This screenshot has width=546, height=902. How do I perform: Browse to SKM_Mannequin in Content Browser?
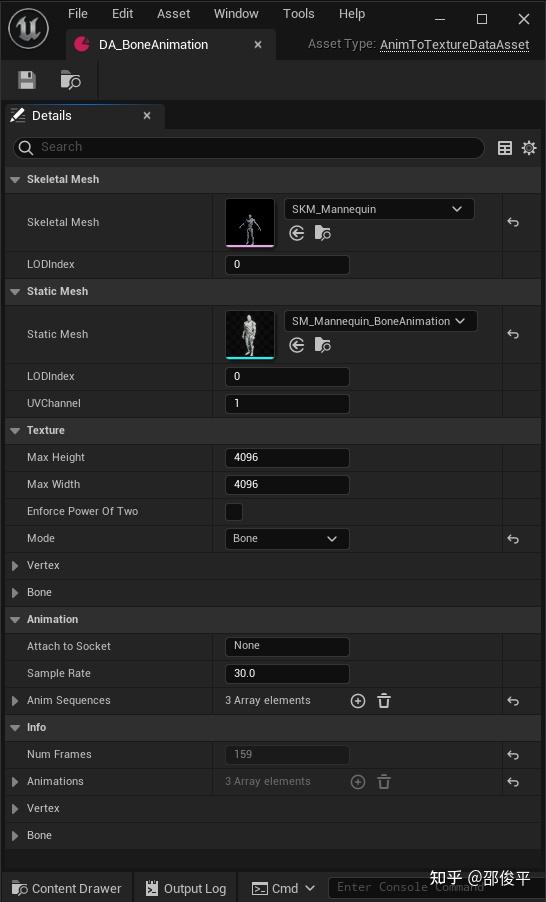pos(323,233)
